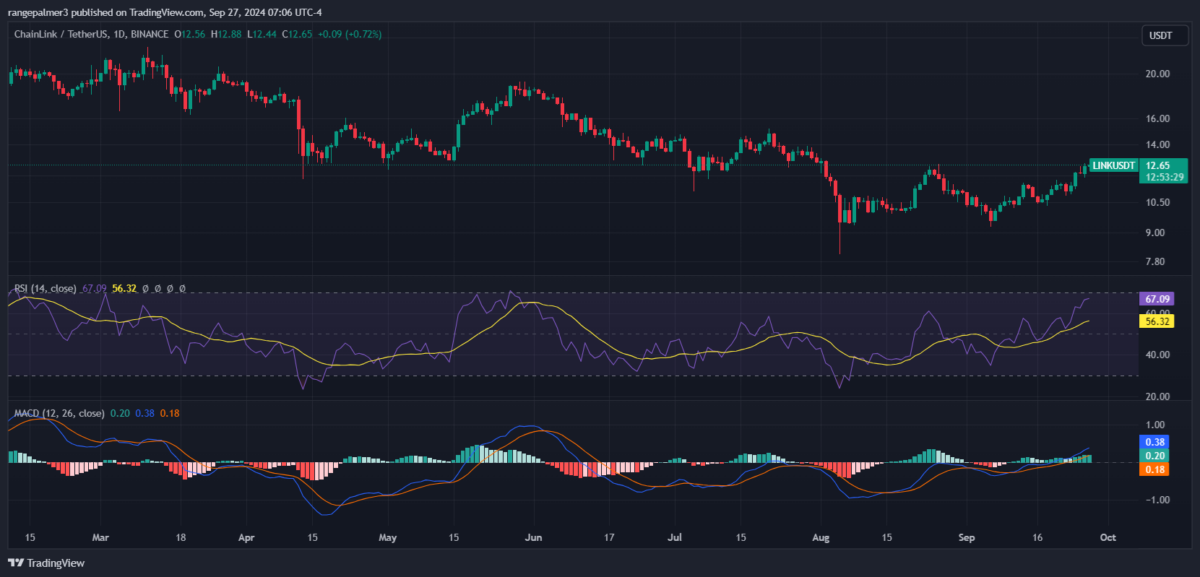Click the BINANCE exchange label
This screenshot has height=577, width=1200.
click(x=148, y=34)
